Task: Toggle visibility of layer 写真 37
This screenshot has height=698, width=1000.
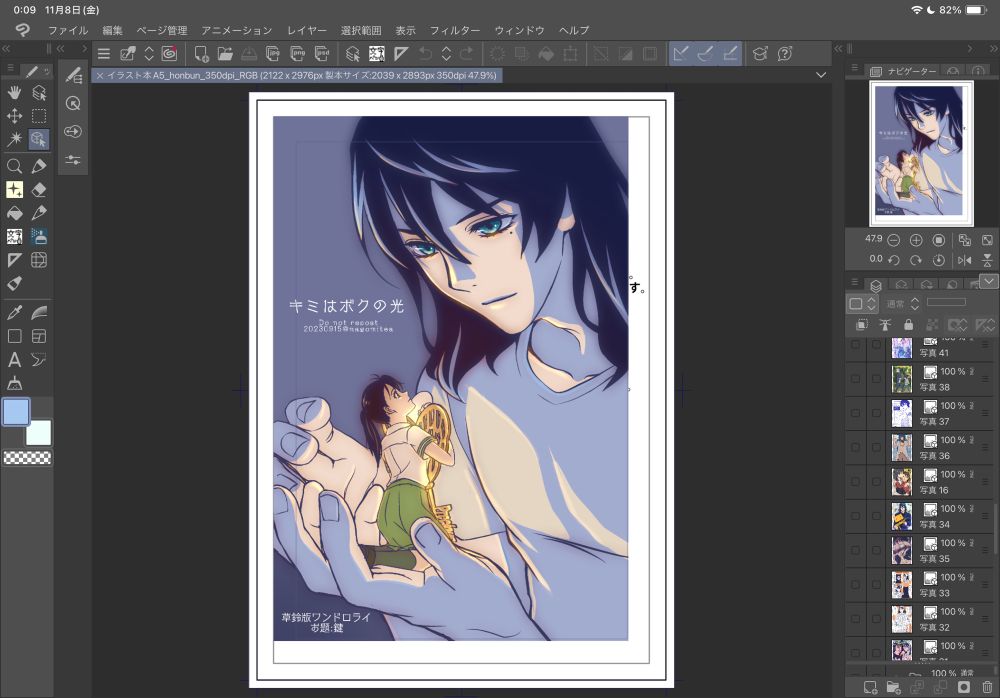Action: [x=855, y=413]
